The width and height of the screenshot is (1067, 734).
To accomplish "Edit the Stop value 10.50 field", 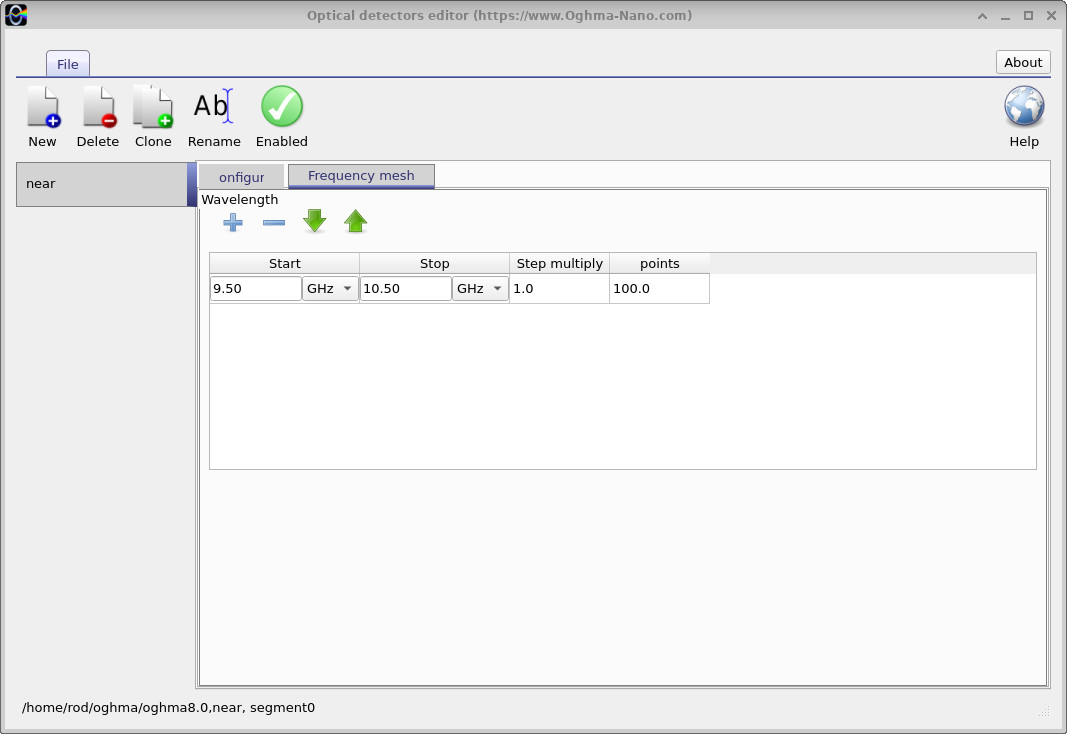I will (406, 288).
